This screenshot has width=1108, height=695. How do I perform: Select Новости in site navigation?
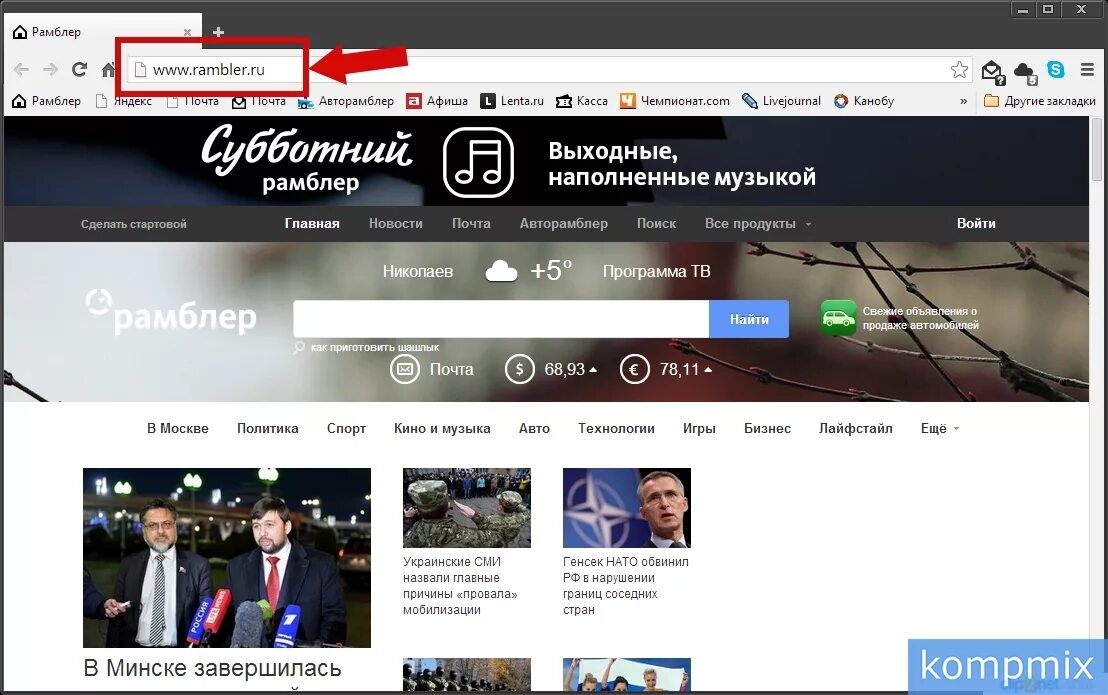(x=396, y=223)
